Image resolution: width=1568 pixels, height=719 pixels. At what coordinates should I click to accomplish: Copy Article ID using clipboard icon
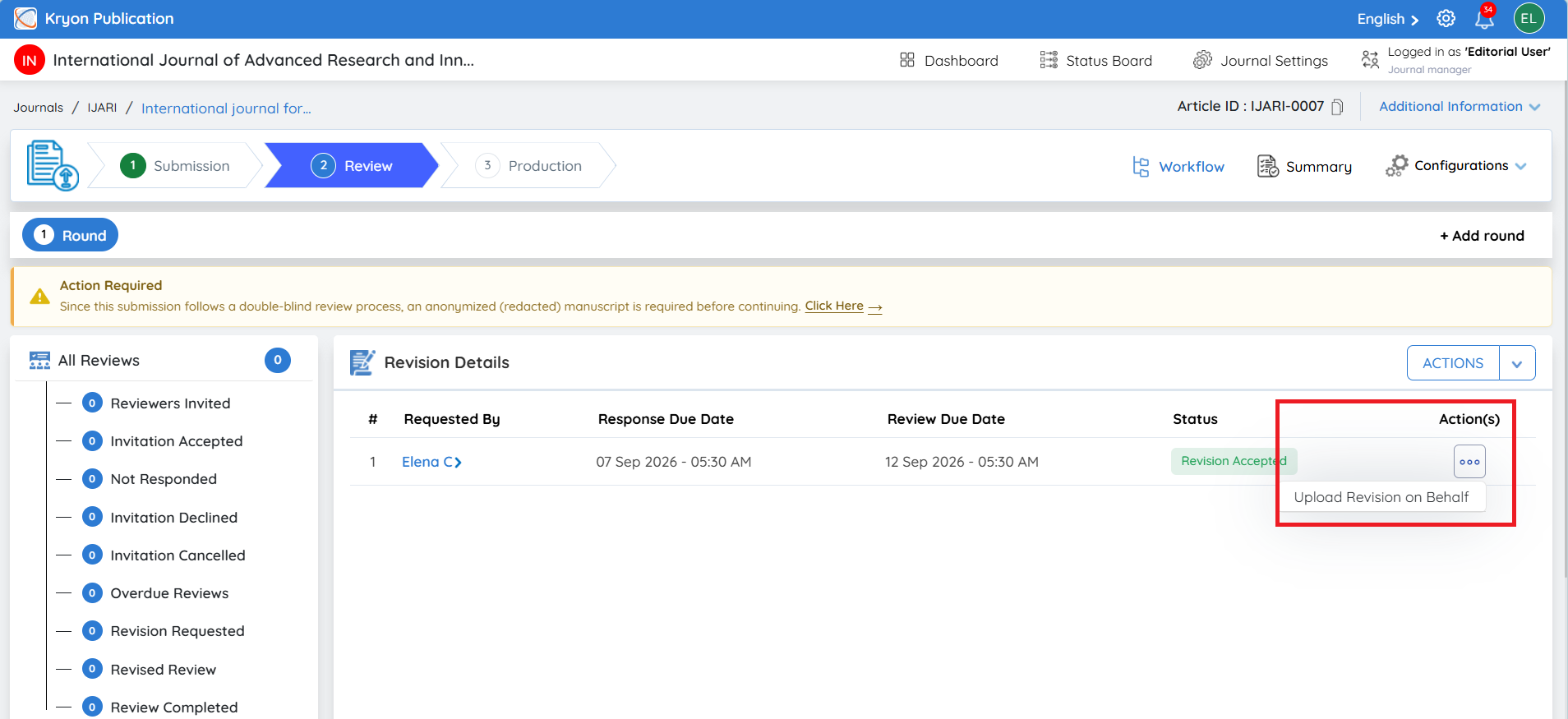(1337, 107)
